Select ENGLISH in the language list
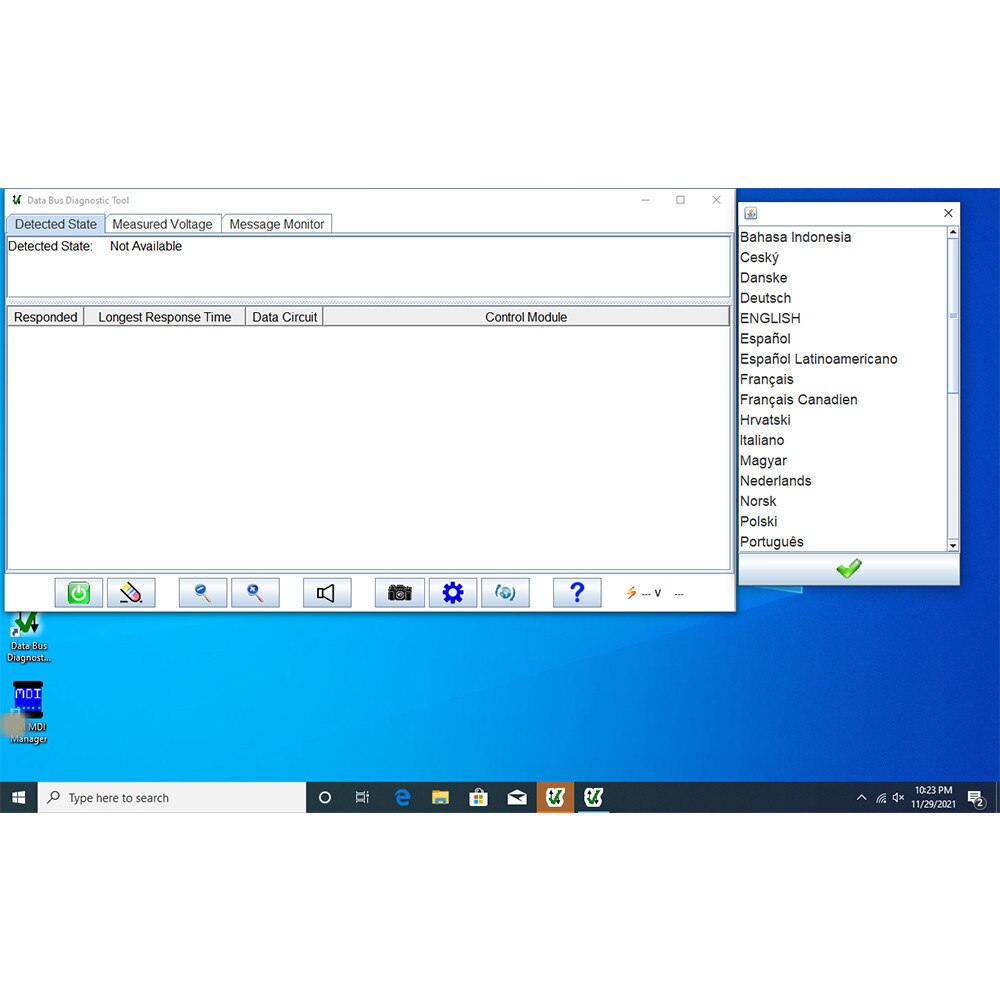The width and height of the screenshot is (1000, 1000). pos(770,318)
